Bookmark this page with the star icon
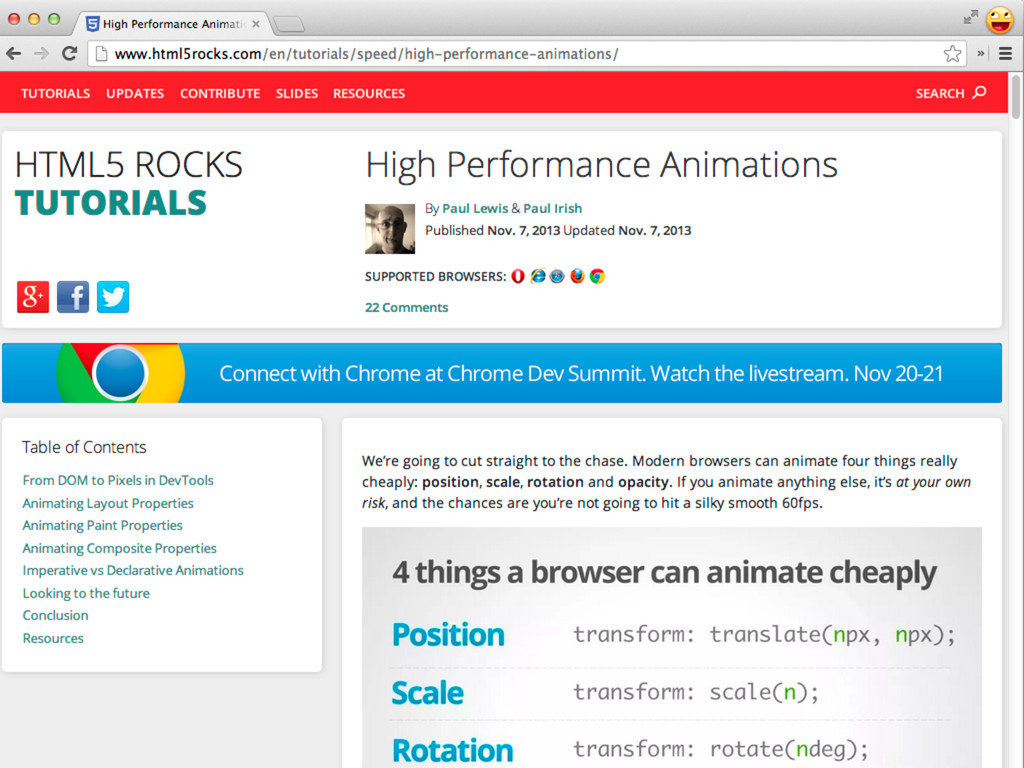This screenshot has height=768, width=1024. [952, 54]
